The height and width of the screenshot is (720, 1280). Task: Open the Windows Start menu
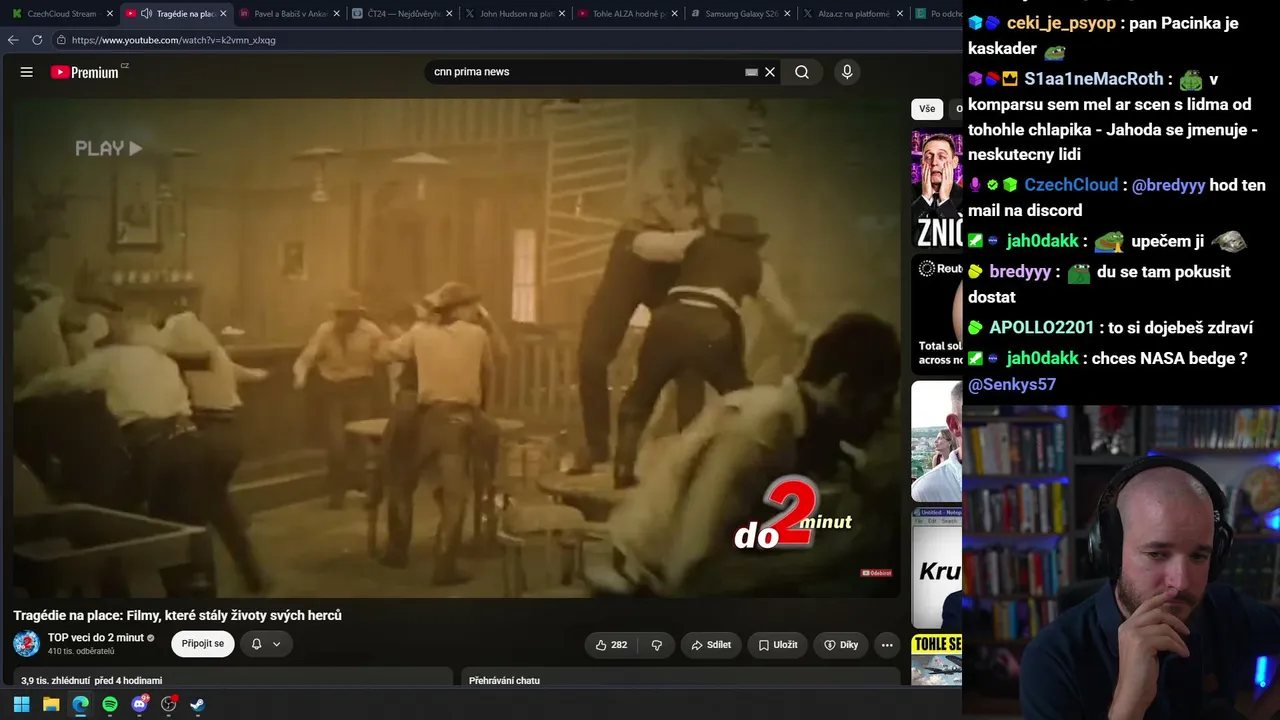click(x=21, y=704)
